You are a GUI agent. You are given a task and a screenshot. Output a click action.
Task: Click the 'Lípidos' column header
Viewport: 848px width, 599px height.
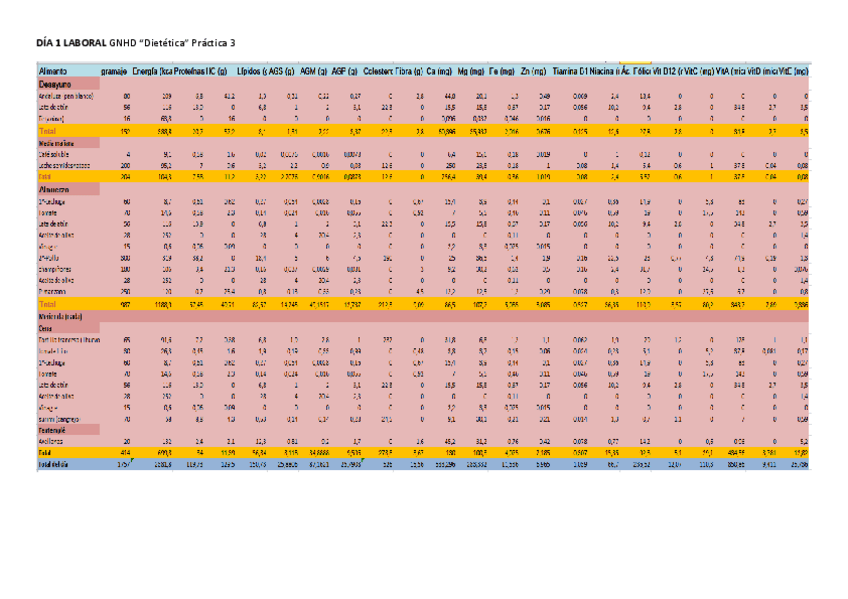252,71
